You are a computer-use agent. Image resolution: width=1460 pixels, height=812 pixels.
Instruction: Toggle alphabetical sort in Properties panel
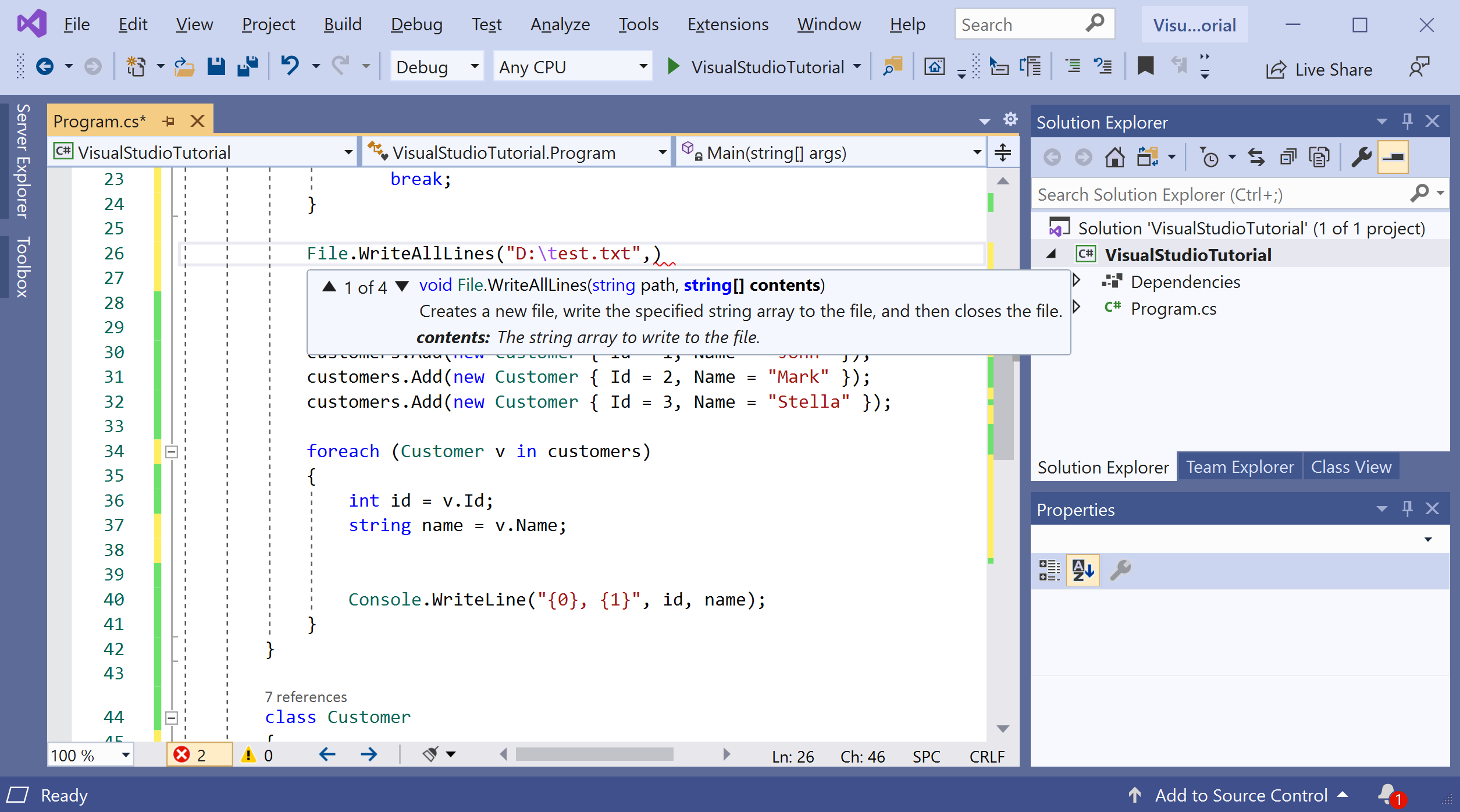(1082, 570)
